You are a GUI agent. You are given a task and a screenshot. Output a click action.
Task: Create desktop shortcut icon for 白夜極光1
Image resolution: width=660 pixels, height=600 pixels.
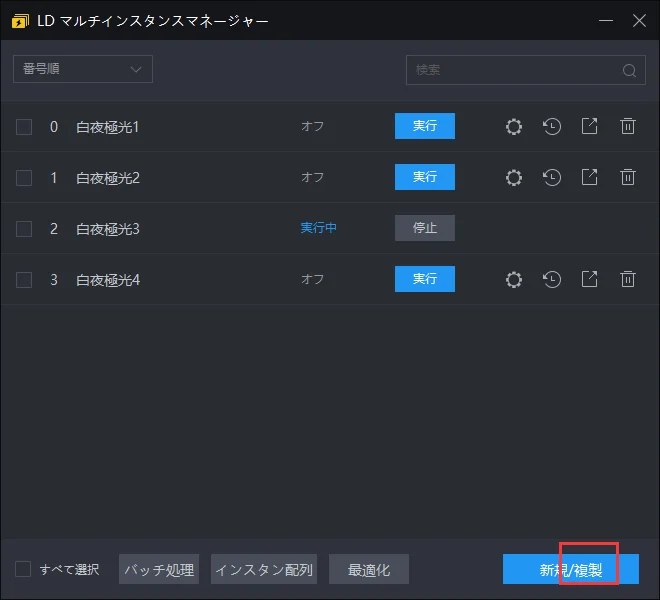pos(589,126)
